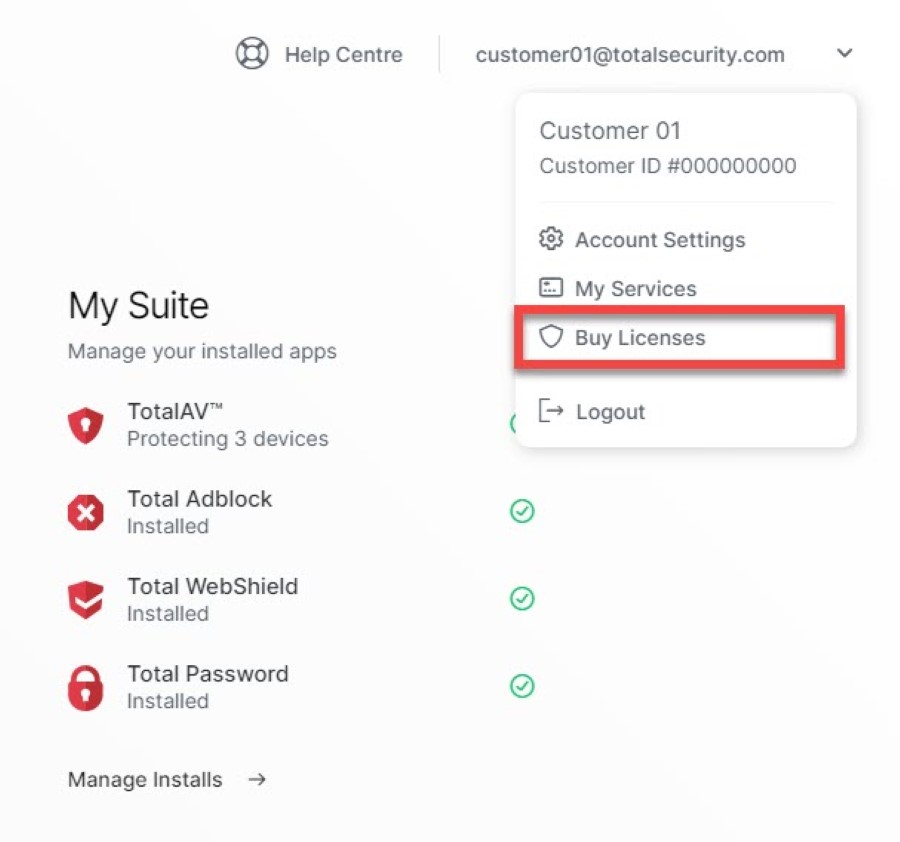The image size is (900, 842).
Task: Click the Total WebShield green checkmark
Action: [522, 599]
